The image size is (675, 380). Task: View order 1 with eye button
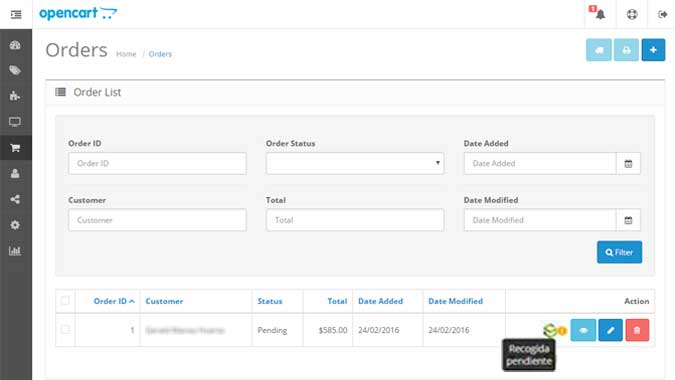coord(583,330)
